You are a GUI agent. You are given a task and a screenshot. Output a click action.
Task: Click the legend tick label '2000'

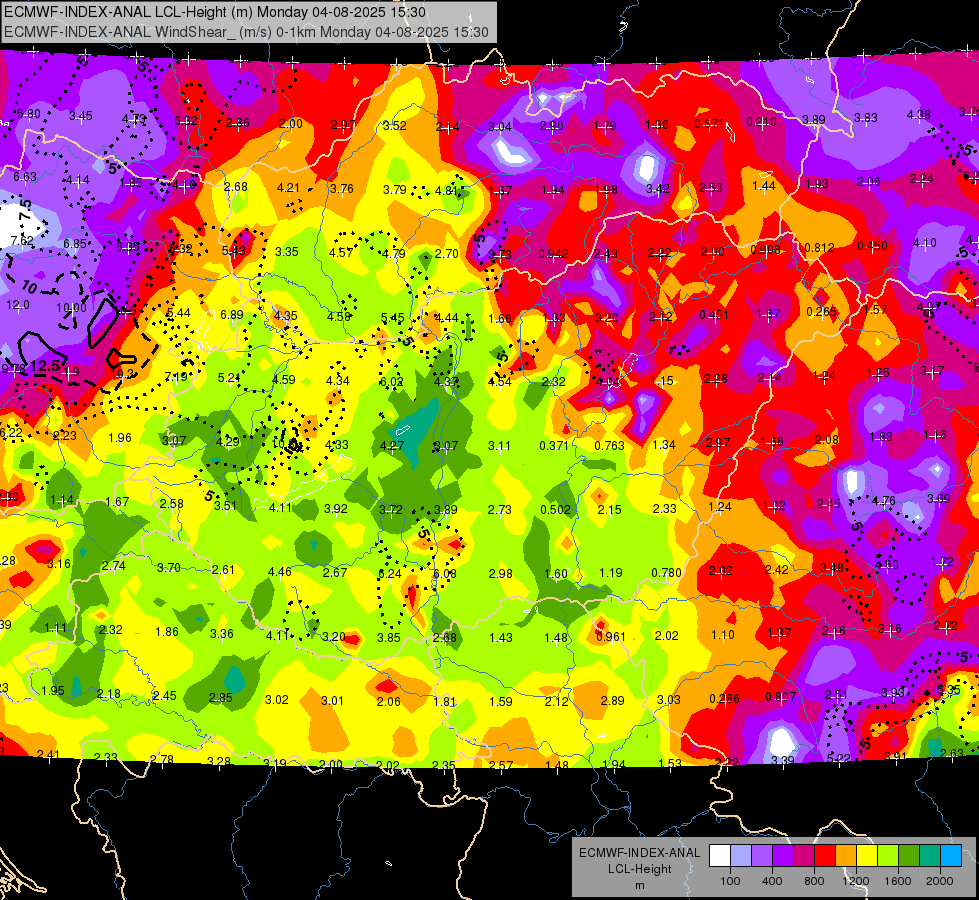[x=940, y=881]
